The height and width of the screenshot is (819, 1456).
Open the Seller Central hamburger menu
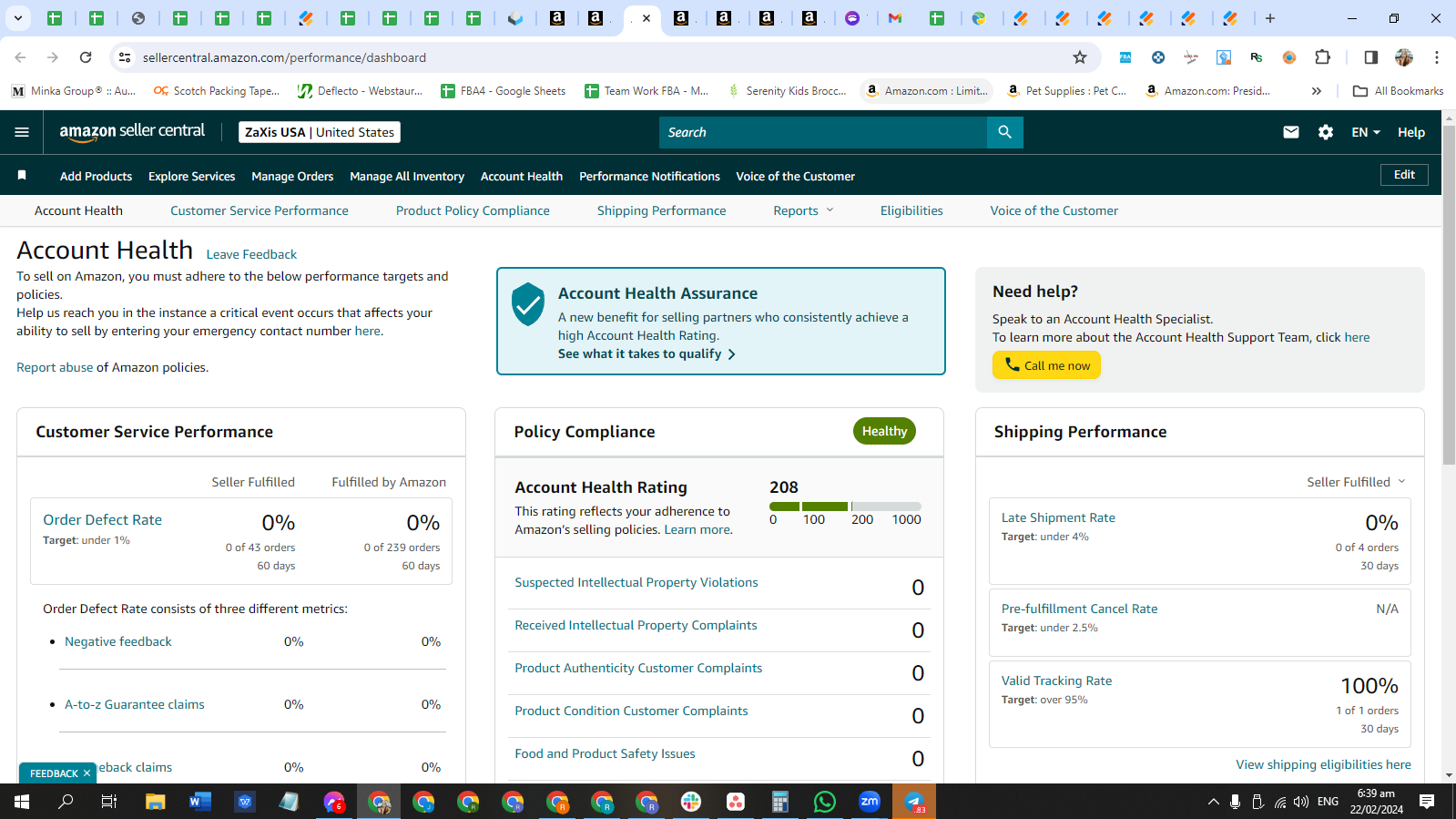pos(22,132)
